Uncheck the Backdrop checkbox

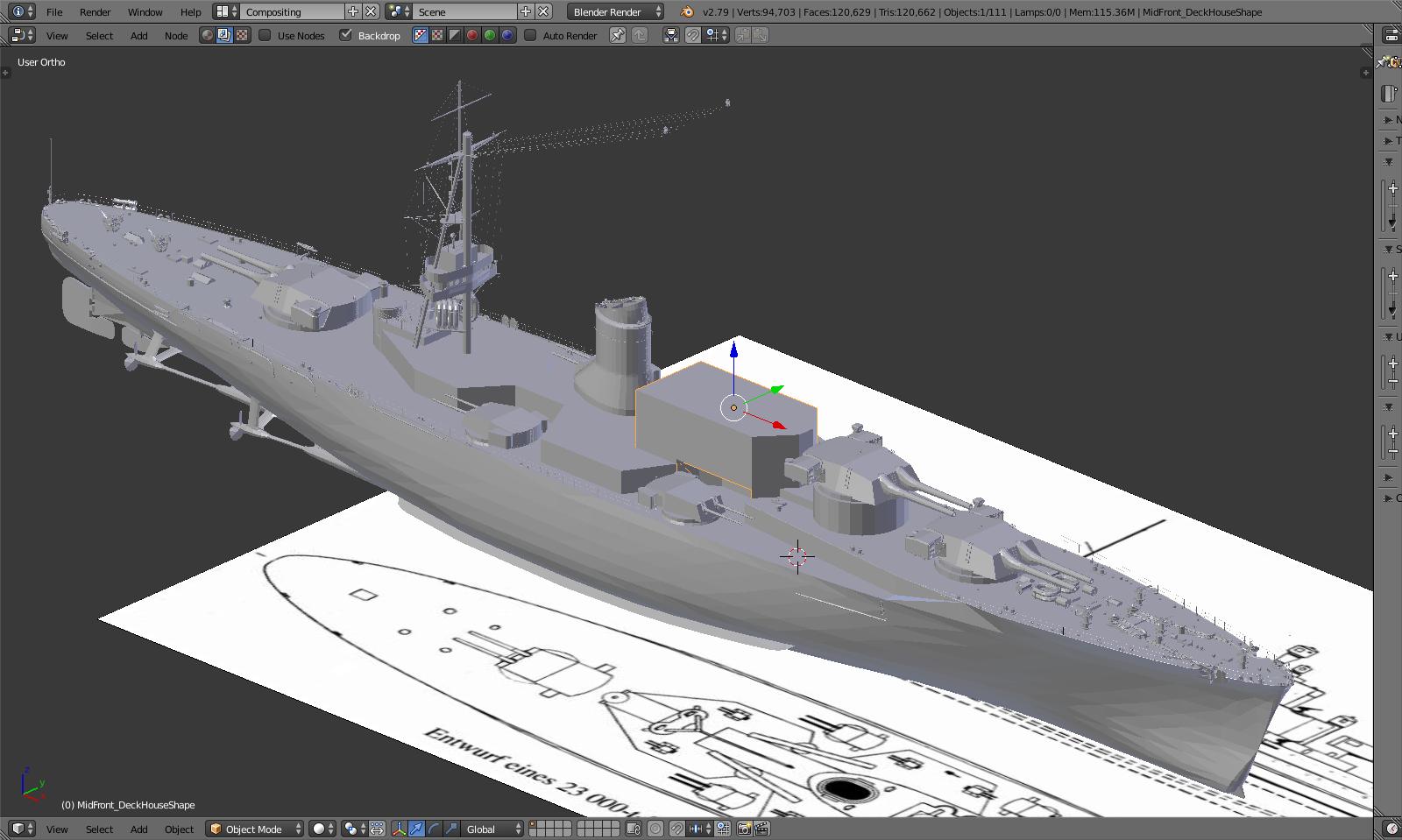[x=346, y=36]
